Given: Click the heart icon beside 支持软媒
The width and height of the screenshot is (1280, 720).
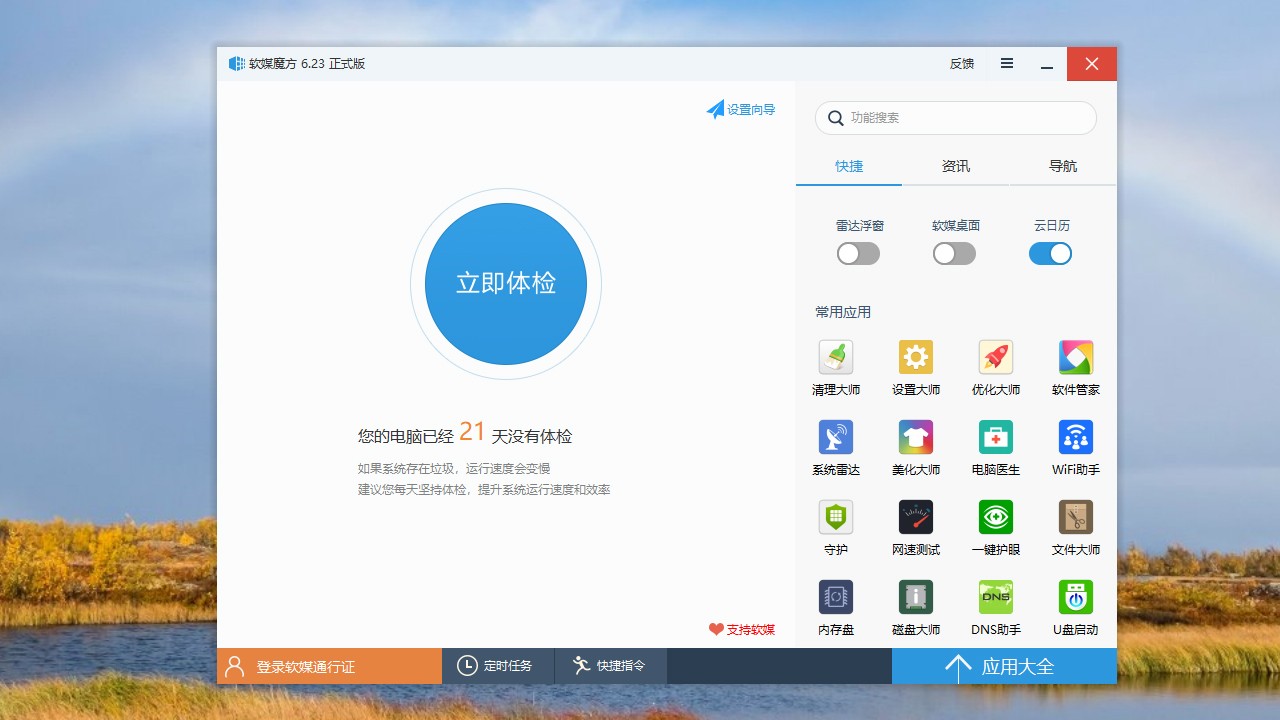Looking at the screenshot, I should [716, 629].
